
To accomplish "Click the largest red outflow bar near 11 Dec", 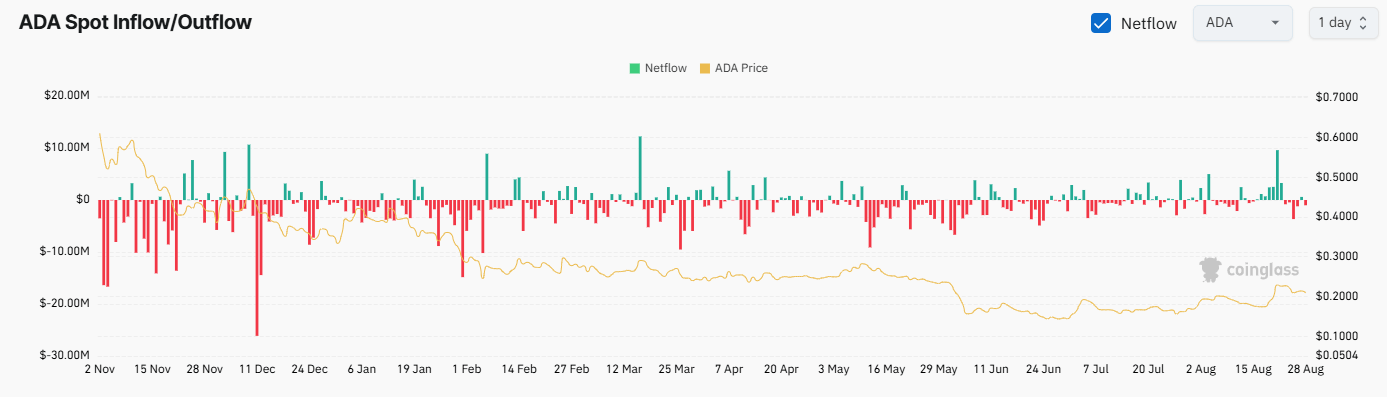I will [x=257, y=267].
